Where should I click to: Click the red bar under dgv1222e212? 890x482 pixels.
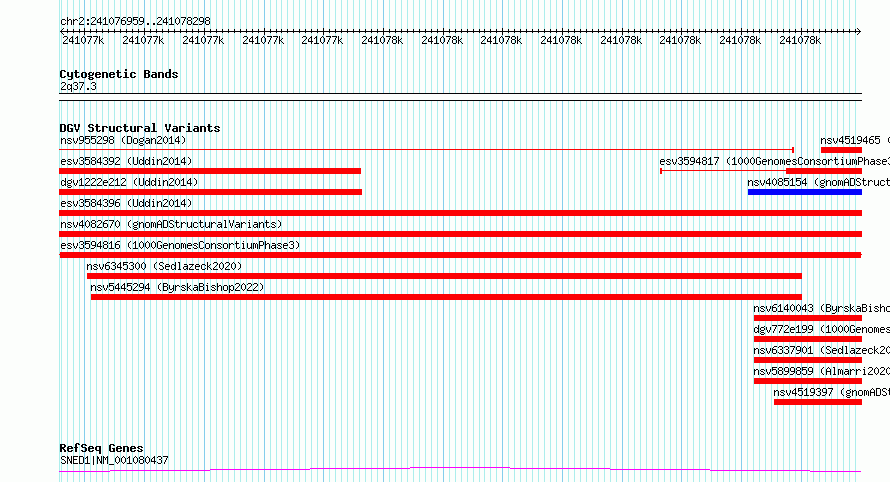pyautogui.click(x=211, y=192)
